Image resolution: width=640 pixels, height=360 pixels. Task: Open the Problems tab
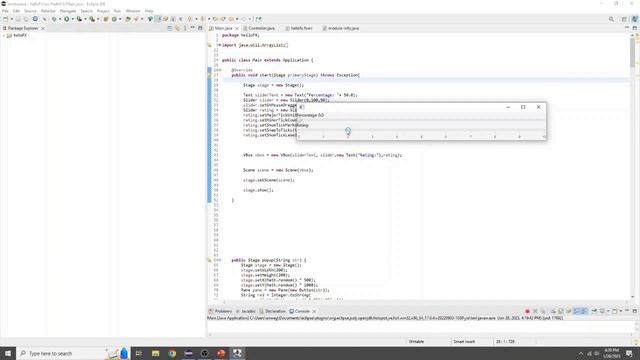pos(223,311)
